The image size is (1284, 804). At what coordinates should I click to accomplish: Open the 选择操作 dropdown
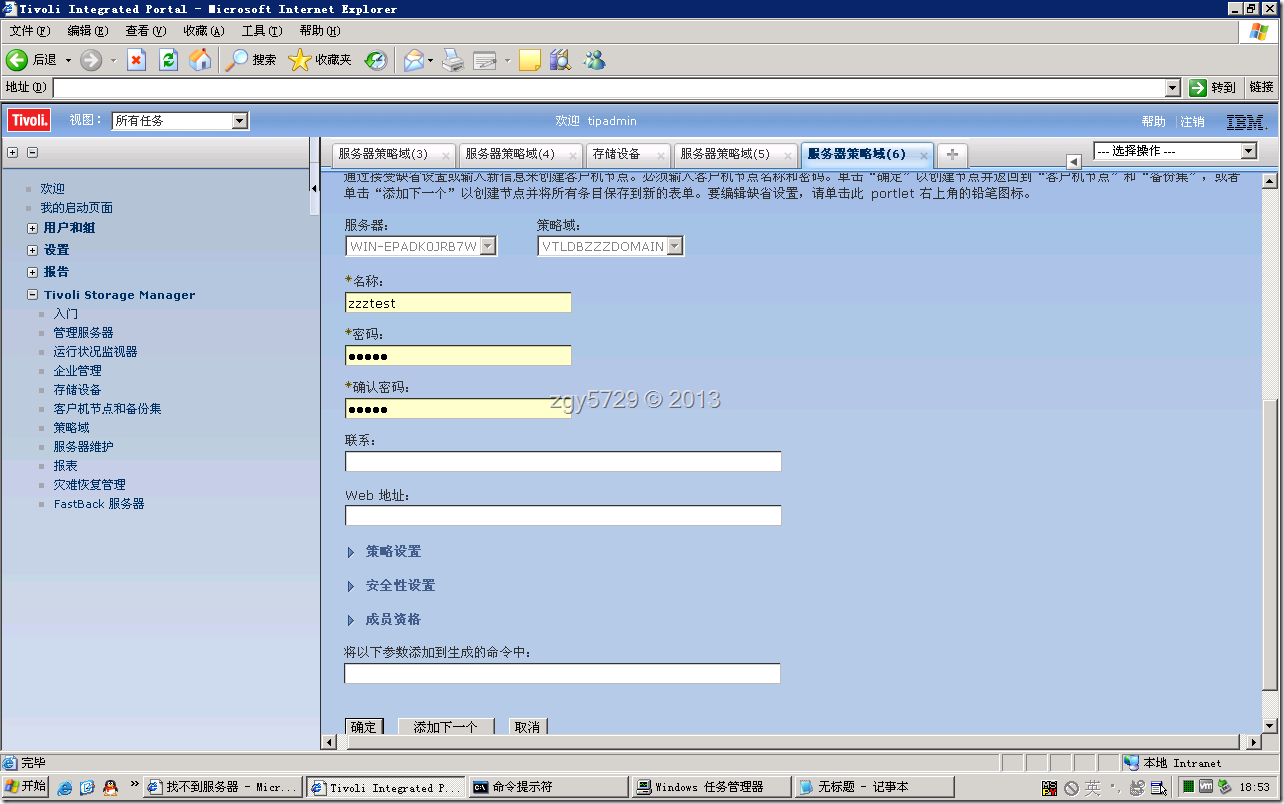point(1248,151)
